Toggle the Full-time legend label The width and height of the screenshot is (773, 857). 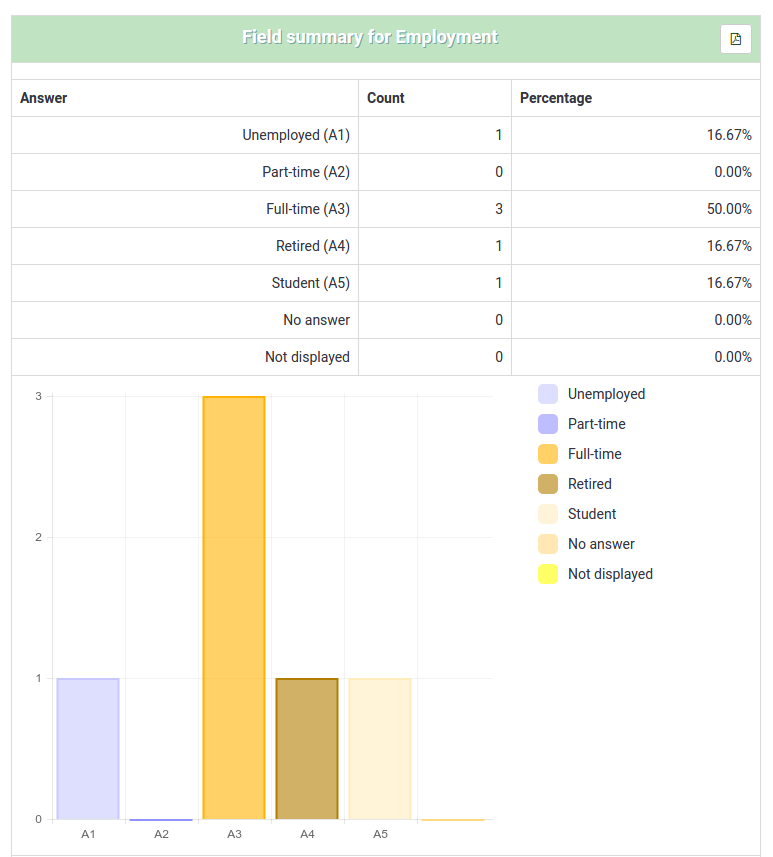click(x=594, y=454)
